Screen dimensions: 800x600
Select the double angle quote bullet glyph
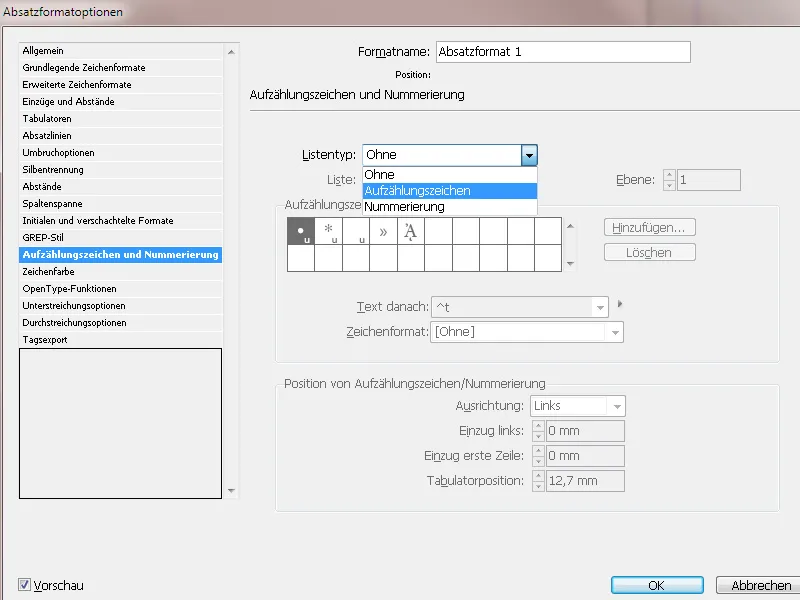[383, 231]
